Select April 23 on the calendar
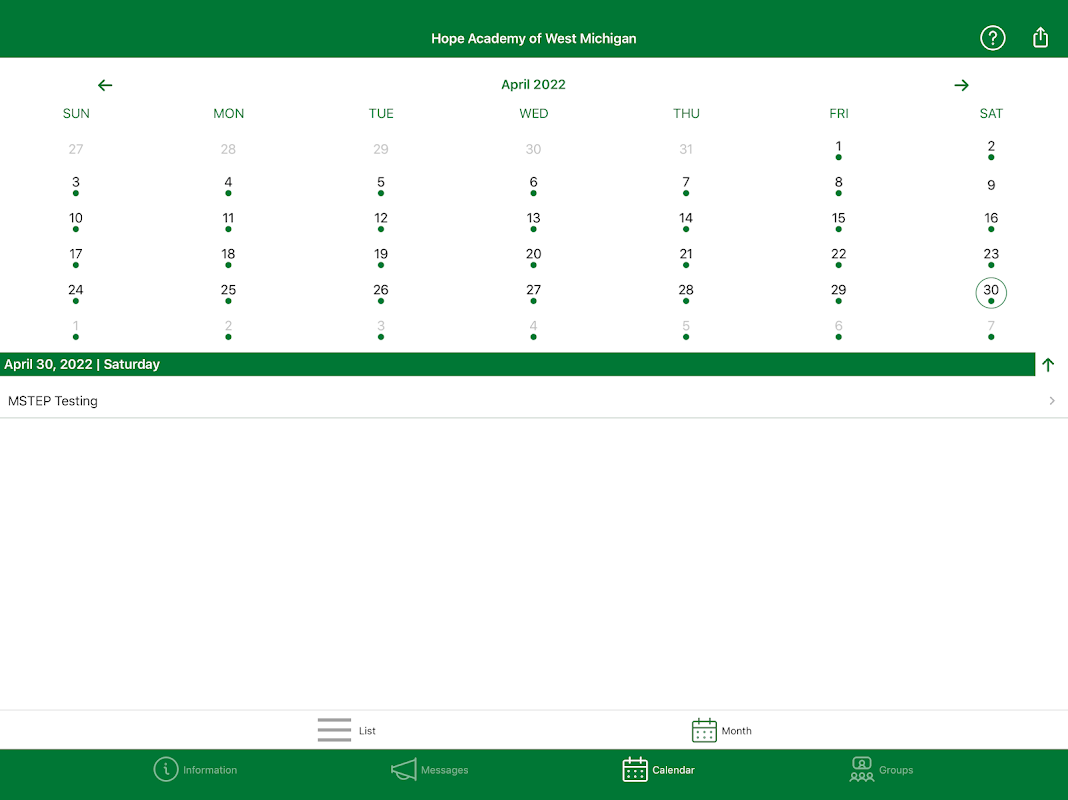Screen dimensions: 1068x800 coord(991,257)
